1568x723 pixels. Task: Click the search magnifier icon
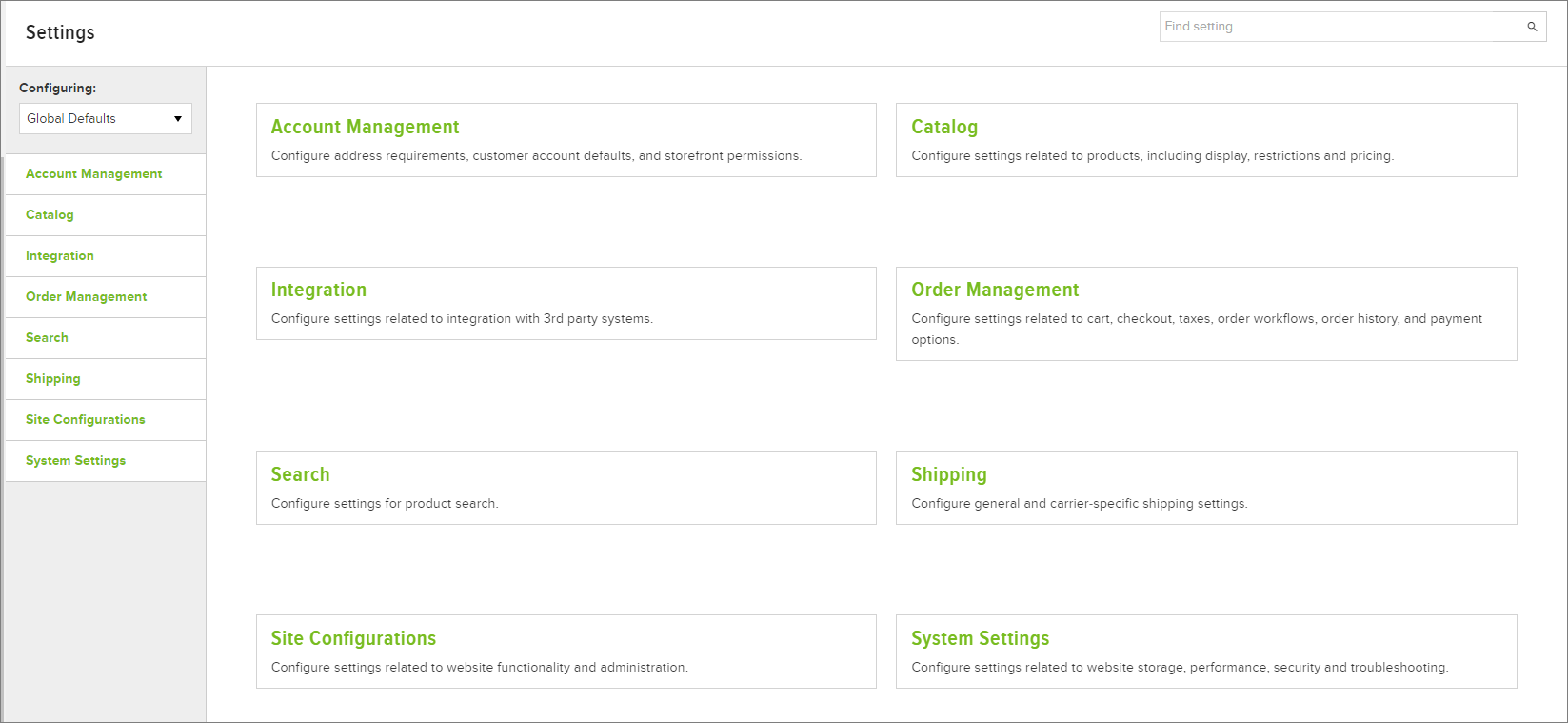pyautogui.click(x=1532, y=27)
